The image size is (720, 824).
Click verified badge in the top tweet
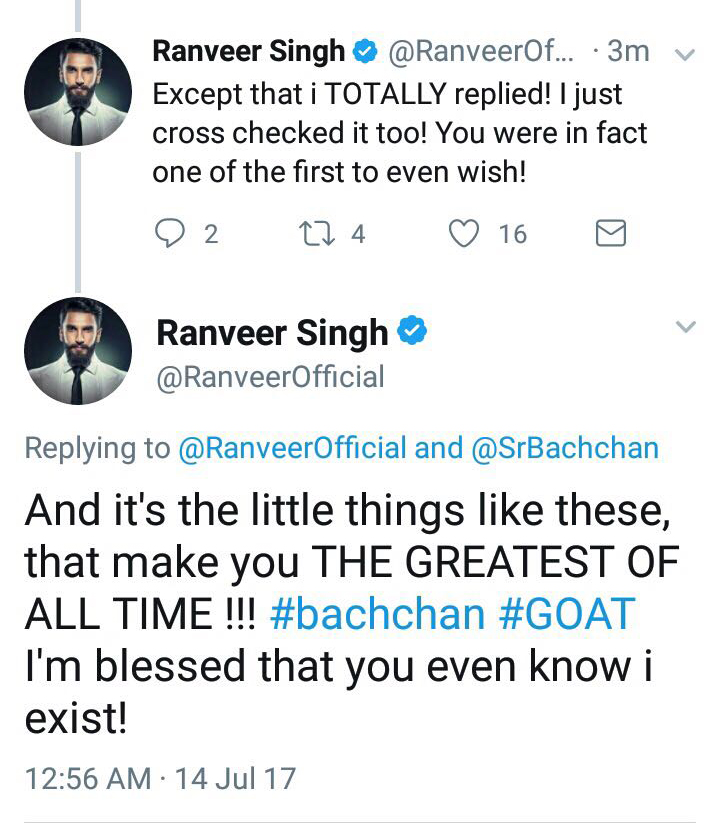pos(367,50)
